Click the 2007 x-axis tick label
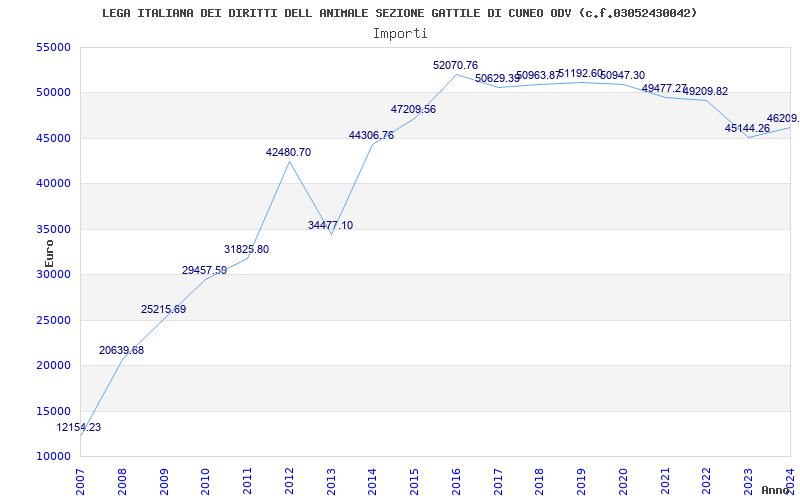Viewport: 800px width, 500px height. click(81, 480)
